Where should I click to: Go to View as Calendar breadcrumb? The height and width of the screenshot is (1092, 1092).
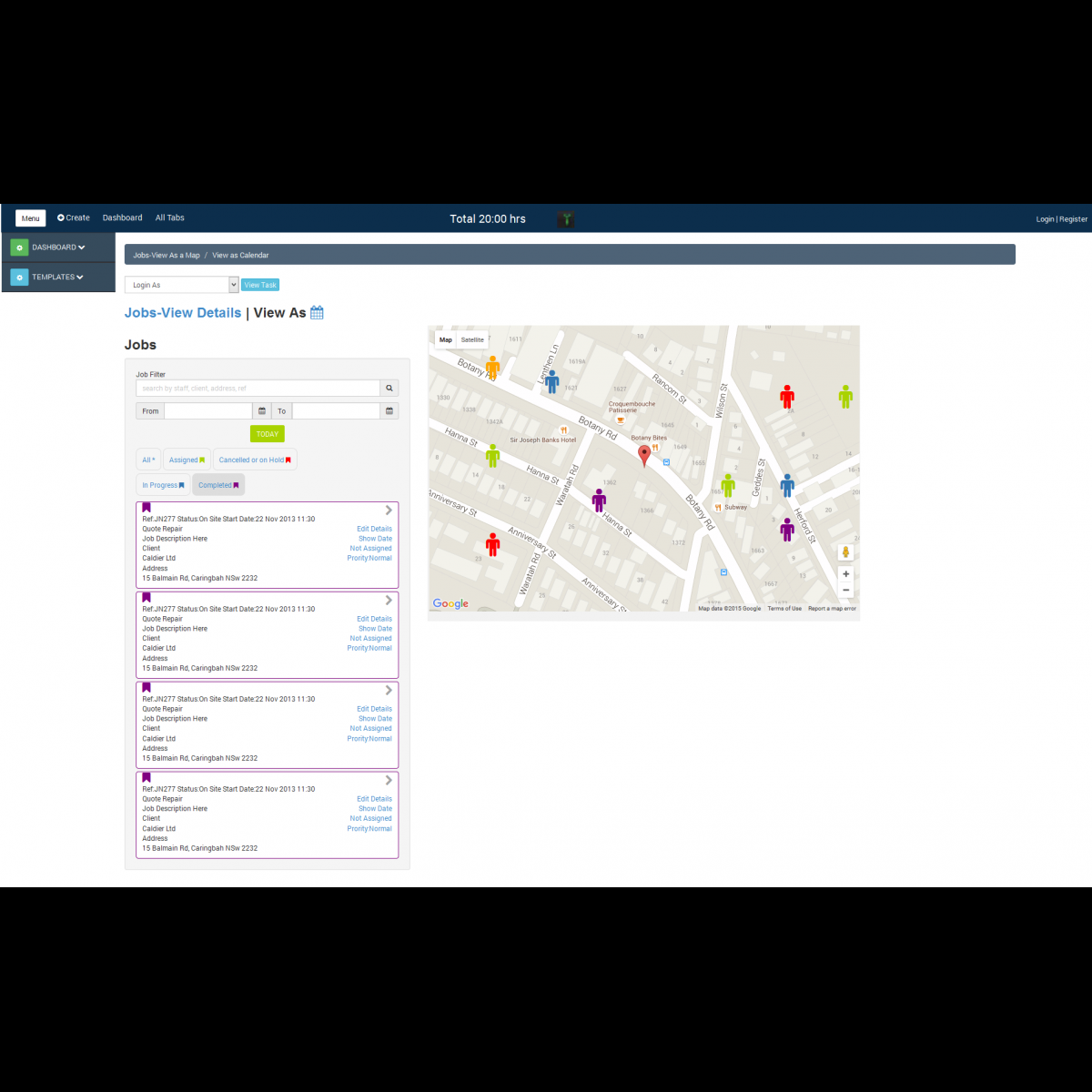240,256
